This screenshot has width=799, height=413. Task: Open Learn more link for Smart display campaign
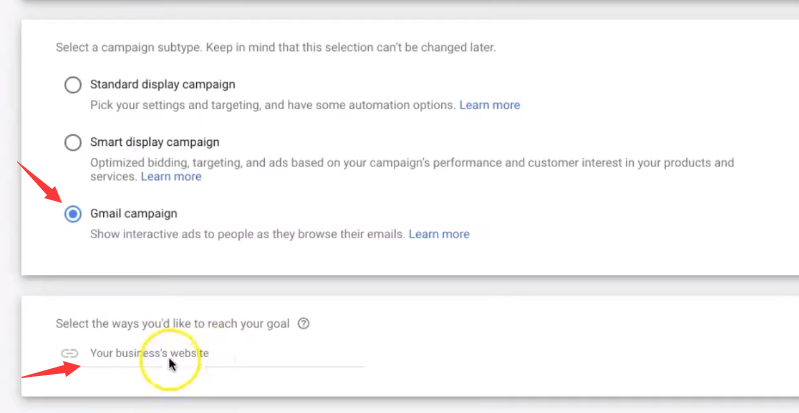171,176
